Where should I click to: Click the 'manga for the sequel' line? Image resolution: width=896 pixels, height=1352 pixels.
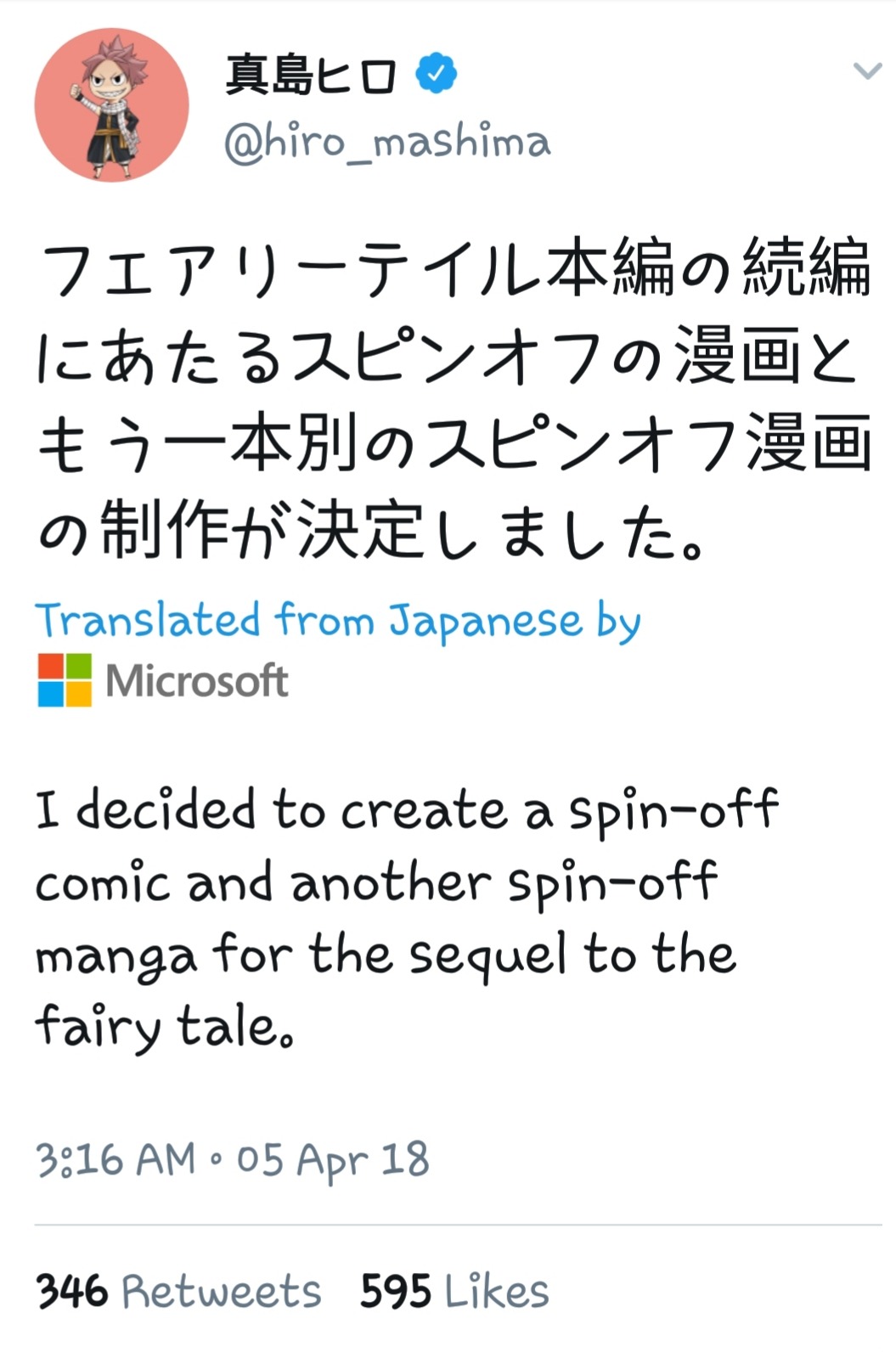(384, 955)
